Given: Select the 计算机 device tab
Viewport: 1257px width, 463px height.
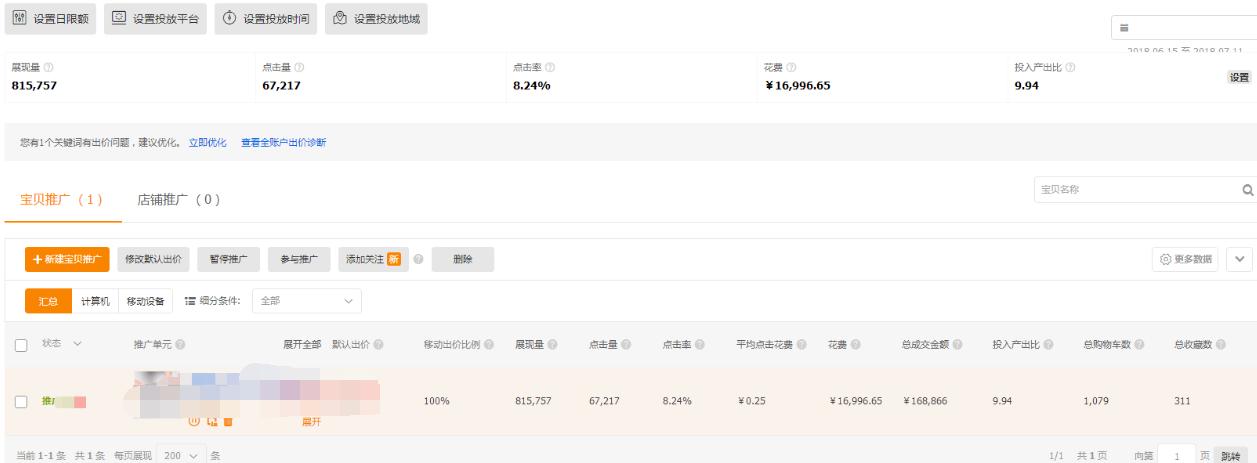Looking at the screenshot, I should pos(95,301).
